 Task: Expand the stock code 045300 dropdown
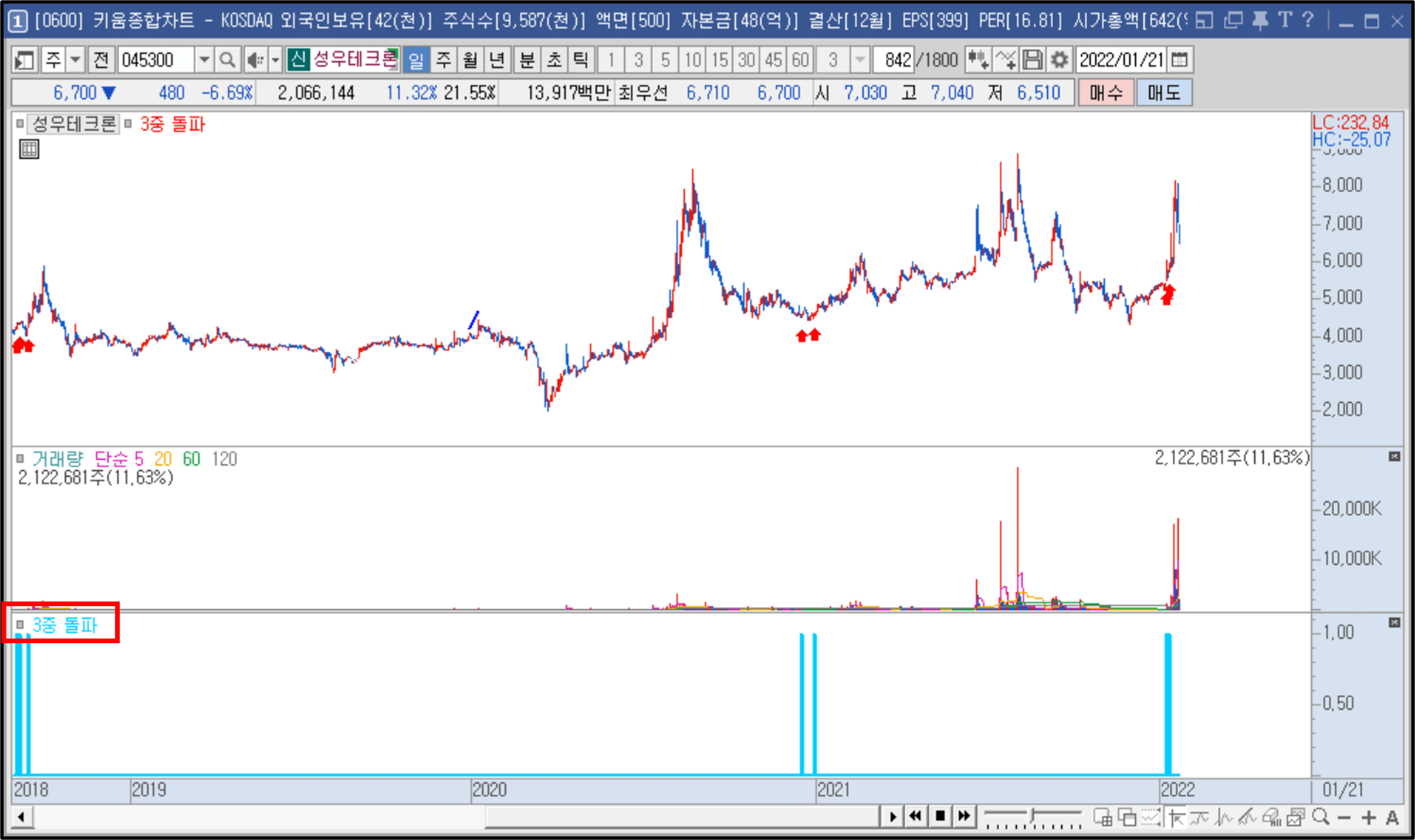[x=204, y=60]
